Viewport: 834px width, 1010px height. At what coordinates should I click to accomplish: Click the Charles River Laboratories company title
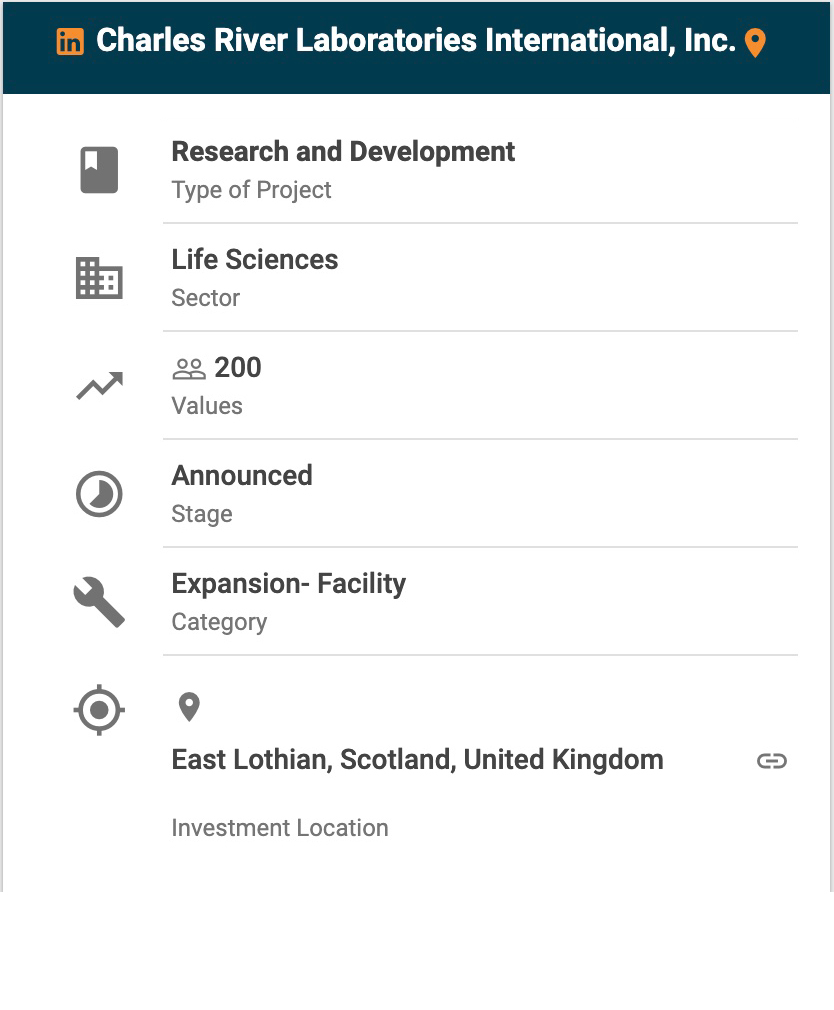[415, 41]
